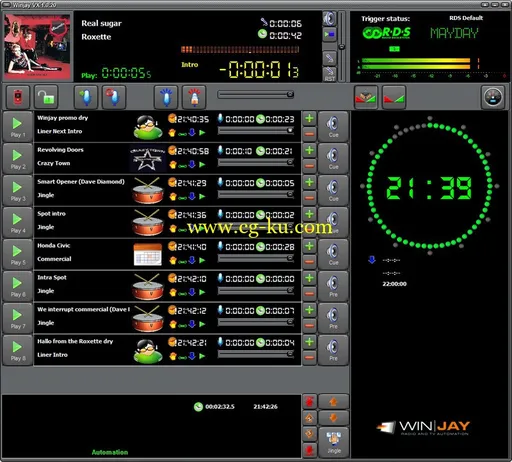This screenshot has width=512, height=462.
Task: Click the intro marker pin button
Action: click(x=329, y=59)
